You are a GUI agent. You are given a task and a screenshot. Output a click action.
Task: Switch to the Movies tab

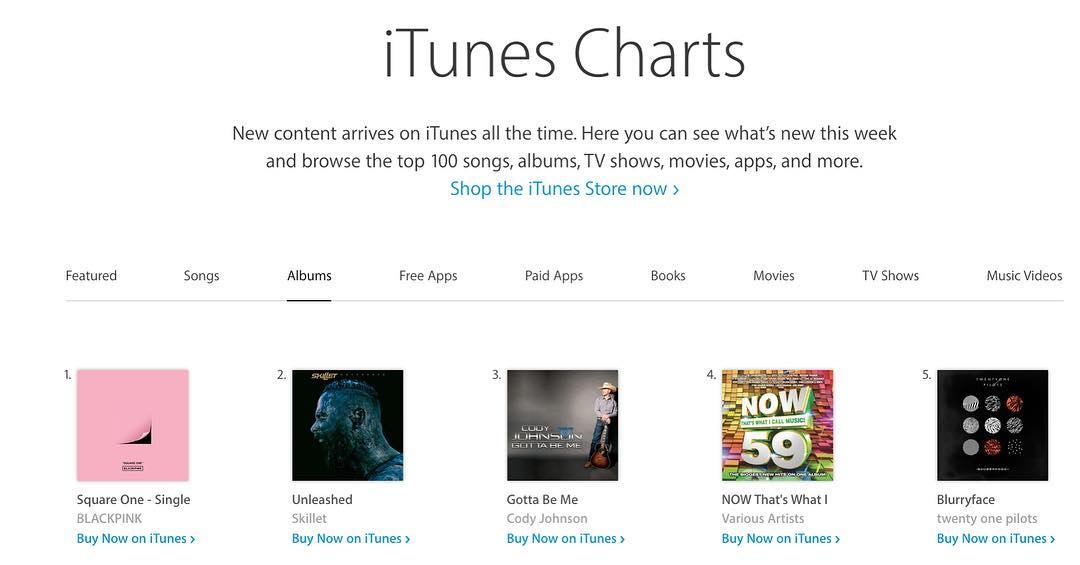[774, 276]
